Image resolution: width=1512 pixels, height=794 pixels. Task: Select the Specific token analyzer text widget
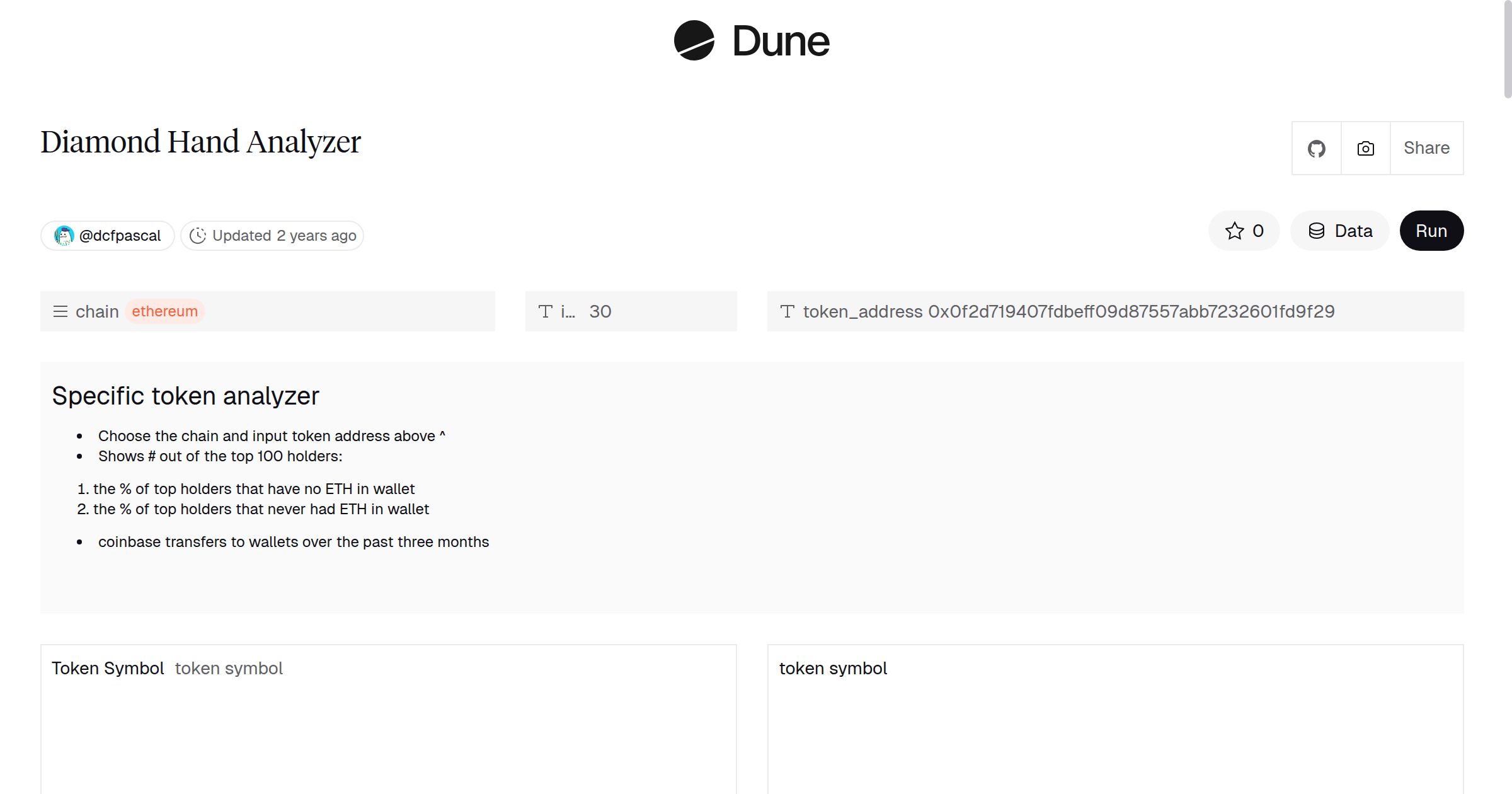186,395
